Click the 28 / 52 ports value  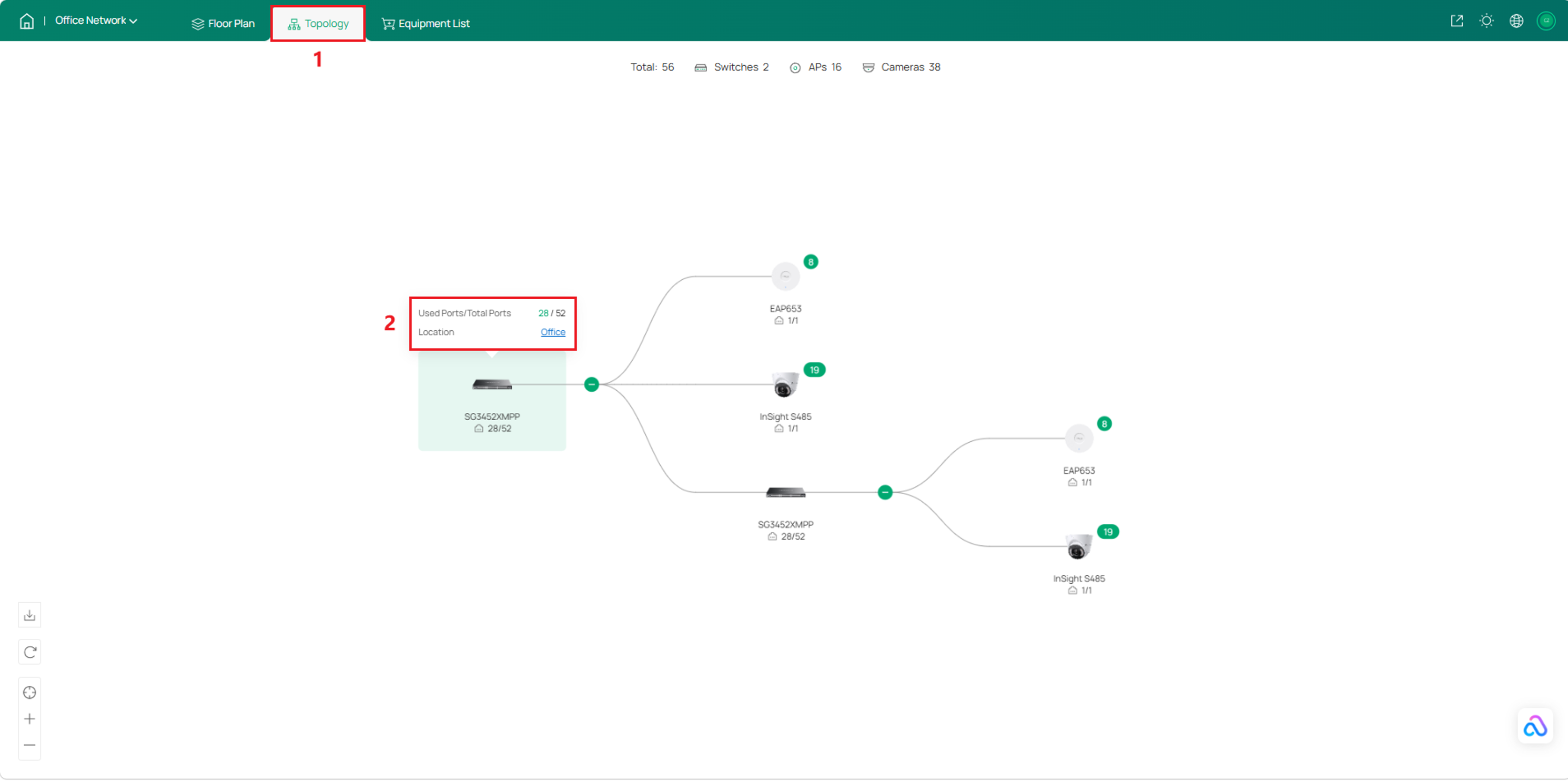(x=551, y=313)
